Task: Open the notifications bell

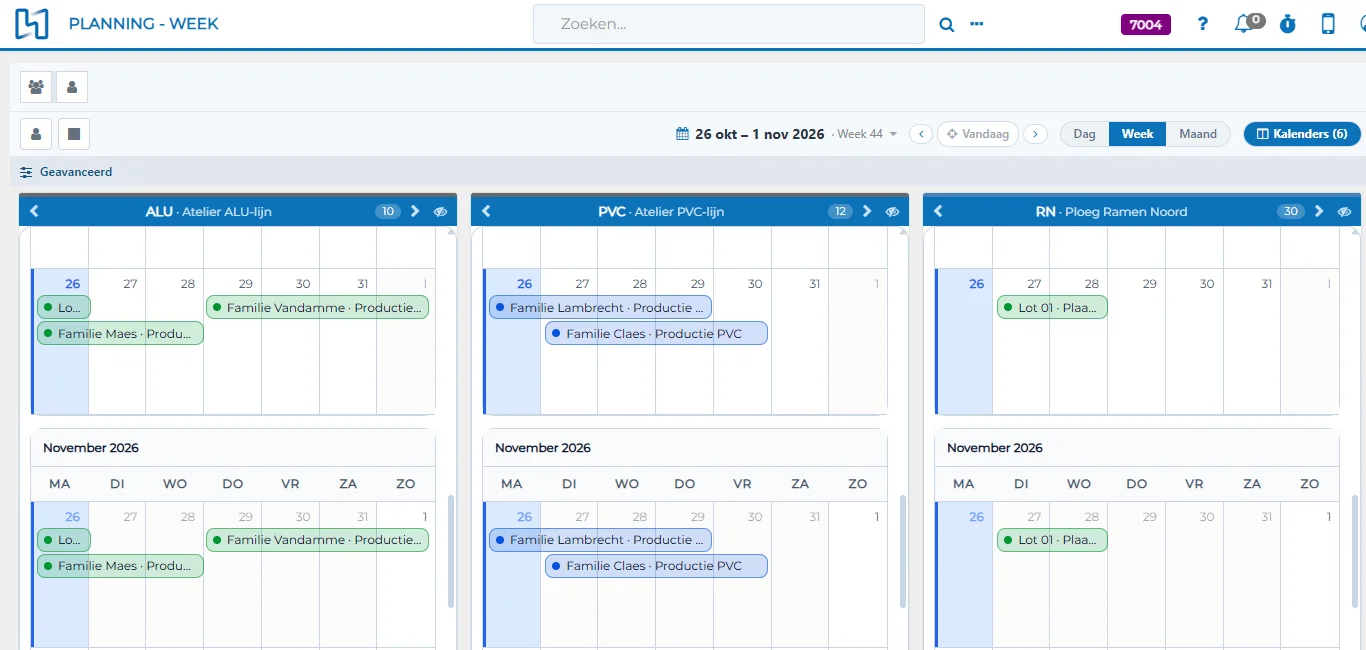Action: [1245, 24]
